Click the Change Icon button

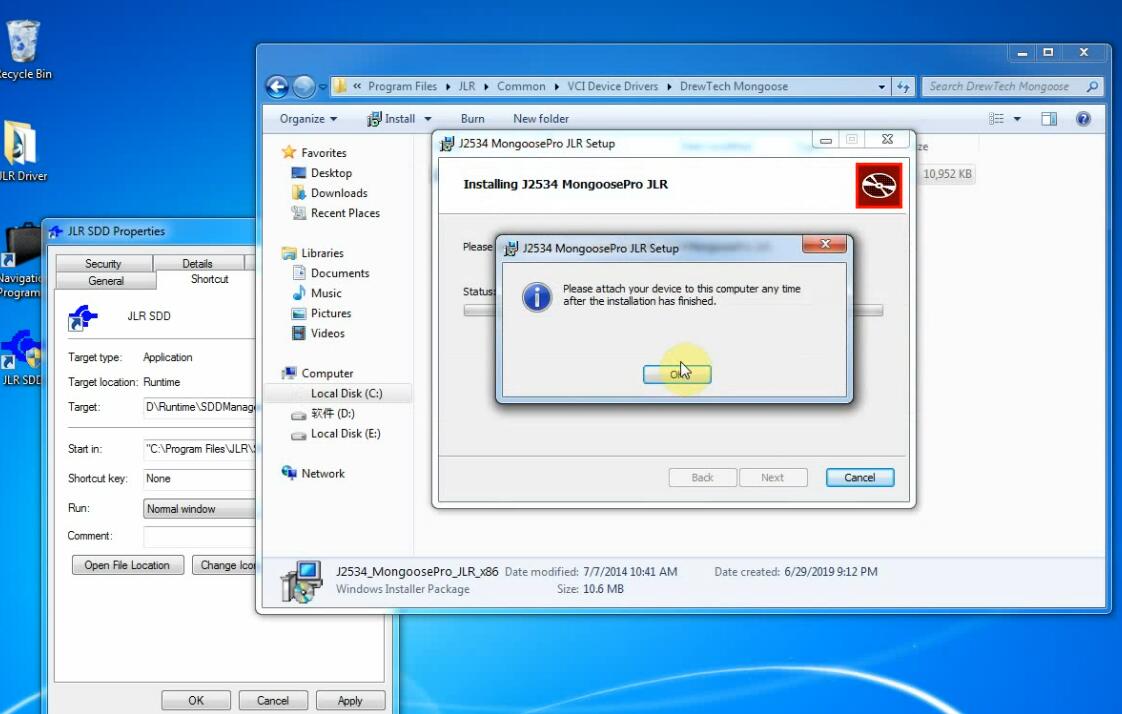(225, 565)
